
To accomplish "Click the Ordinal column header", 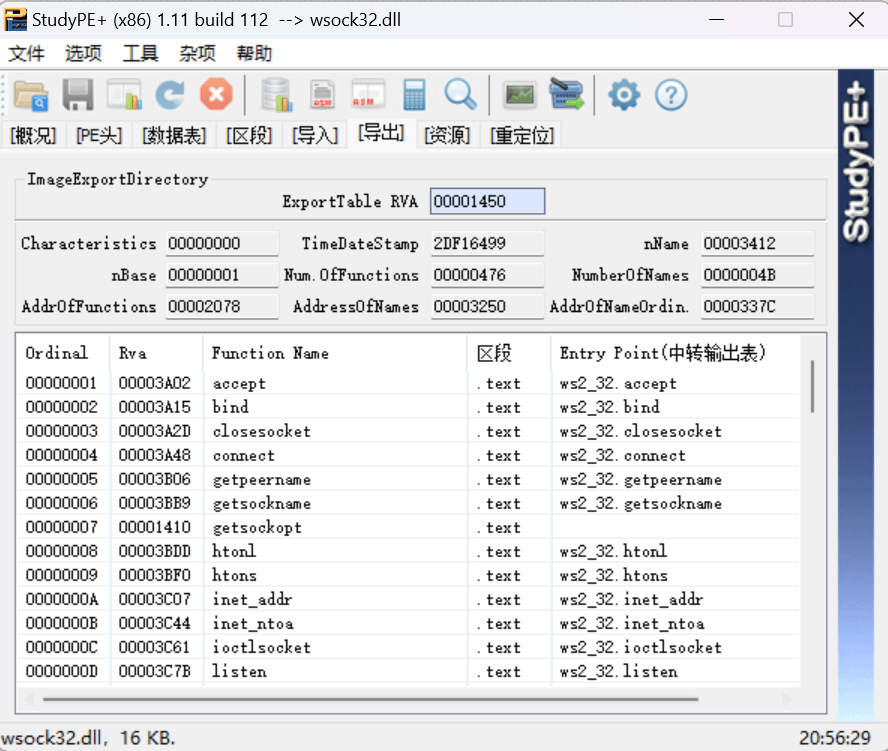I will (57, 353).
